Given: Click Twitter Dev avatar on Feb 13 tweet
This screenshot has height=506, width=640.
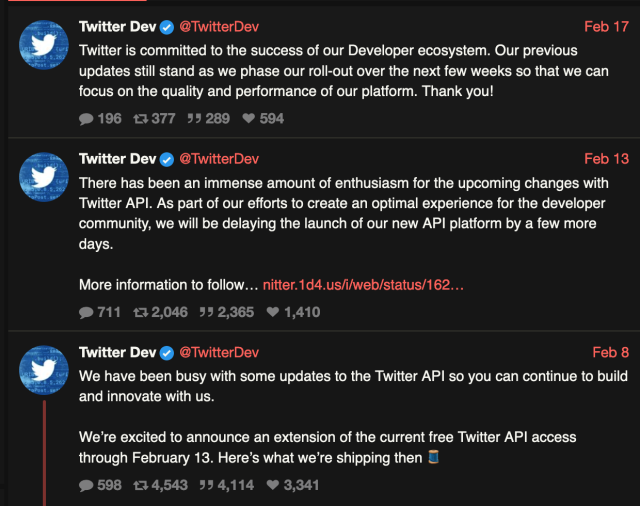Looking at the screenshot, I should coord(44,179).
